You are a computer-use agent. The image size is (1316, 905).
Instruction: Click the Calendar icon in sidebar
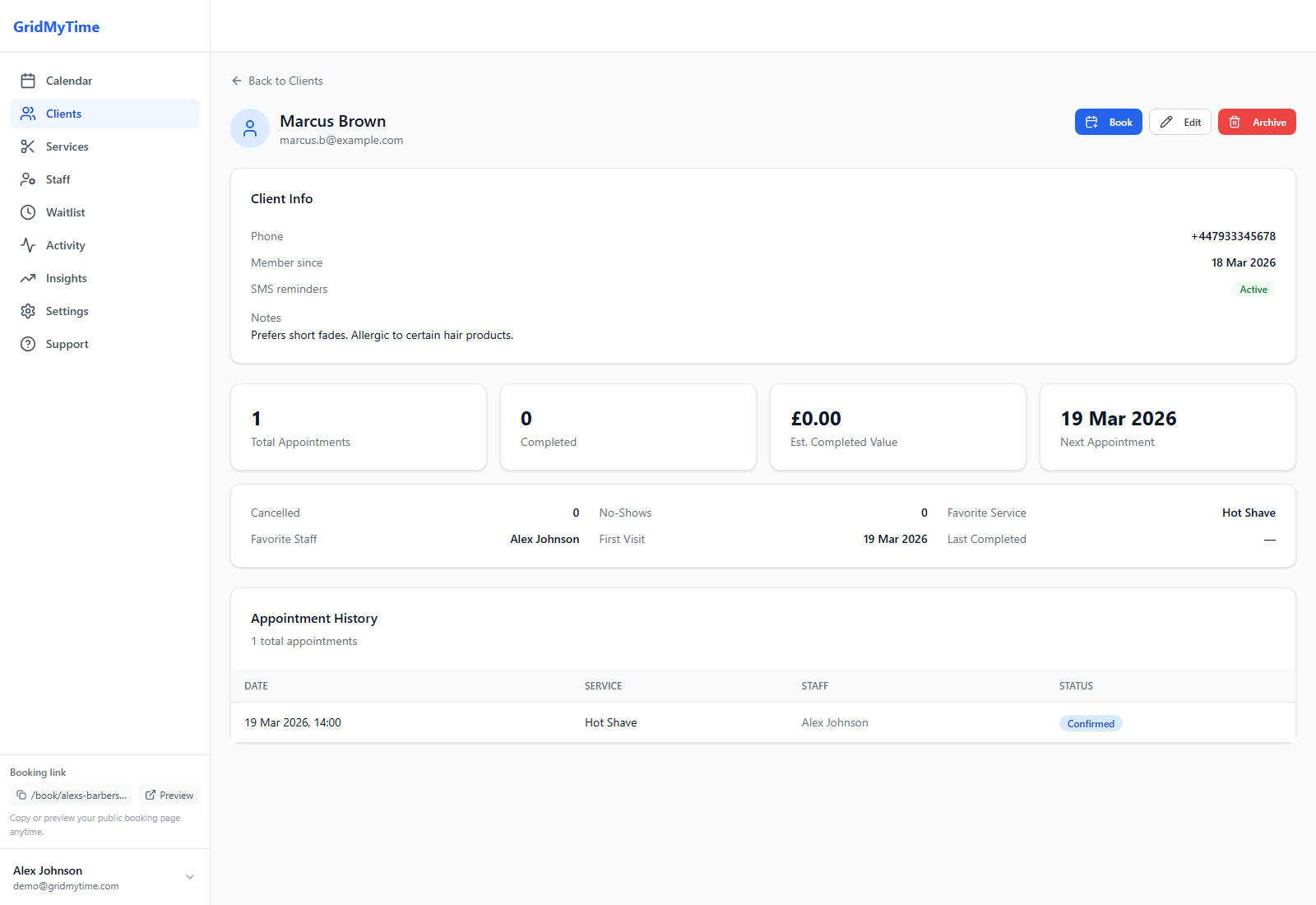[28, 81]
